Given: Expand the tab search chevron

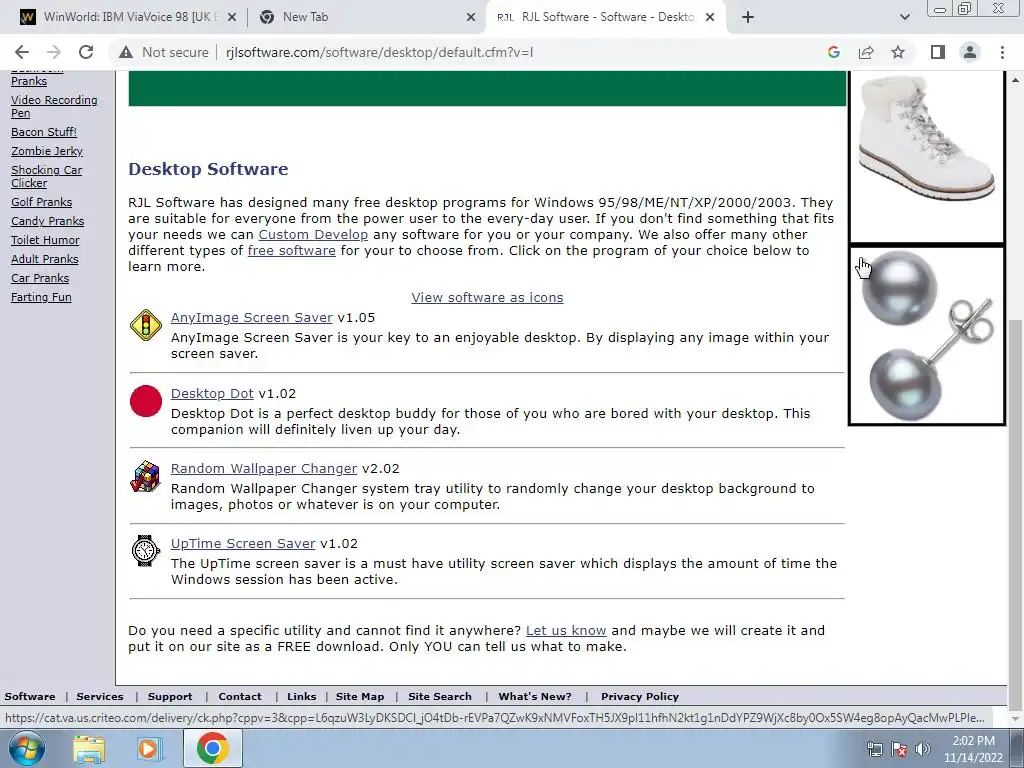Looking at the screenshot, I should pos(904,18).
